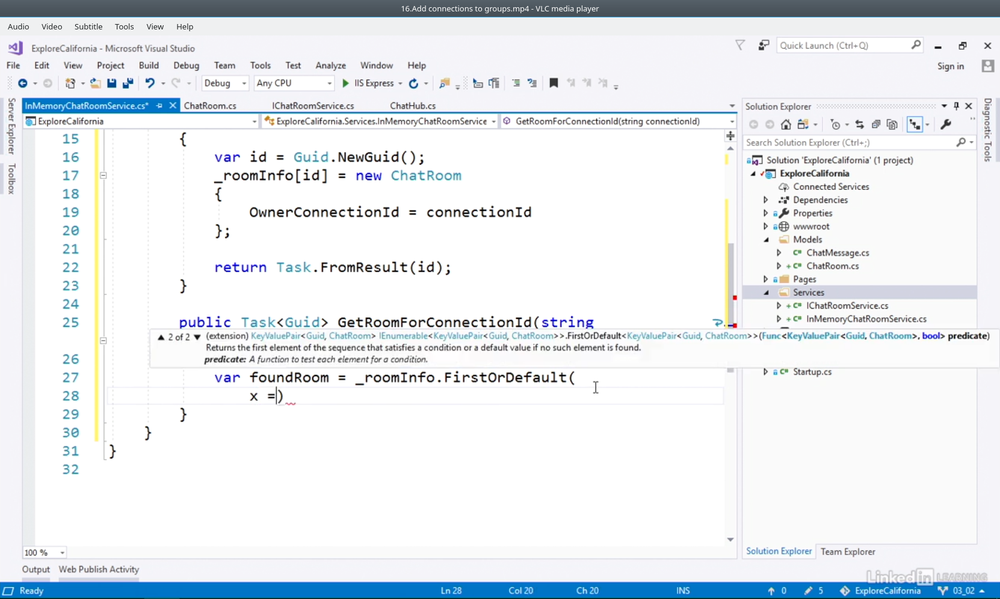This screenshot has width=1000, height=599.
Task: Click the Collapse All icon in Solution Explorer
Action: [x=876, y=125]
